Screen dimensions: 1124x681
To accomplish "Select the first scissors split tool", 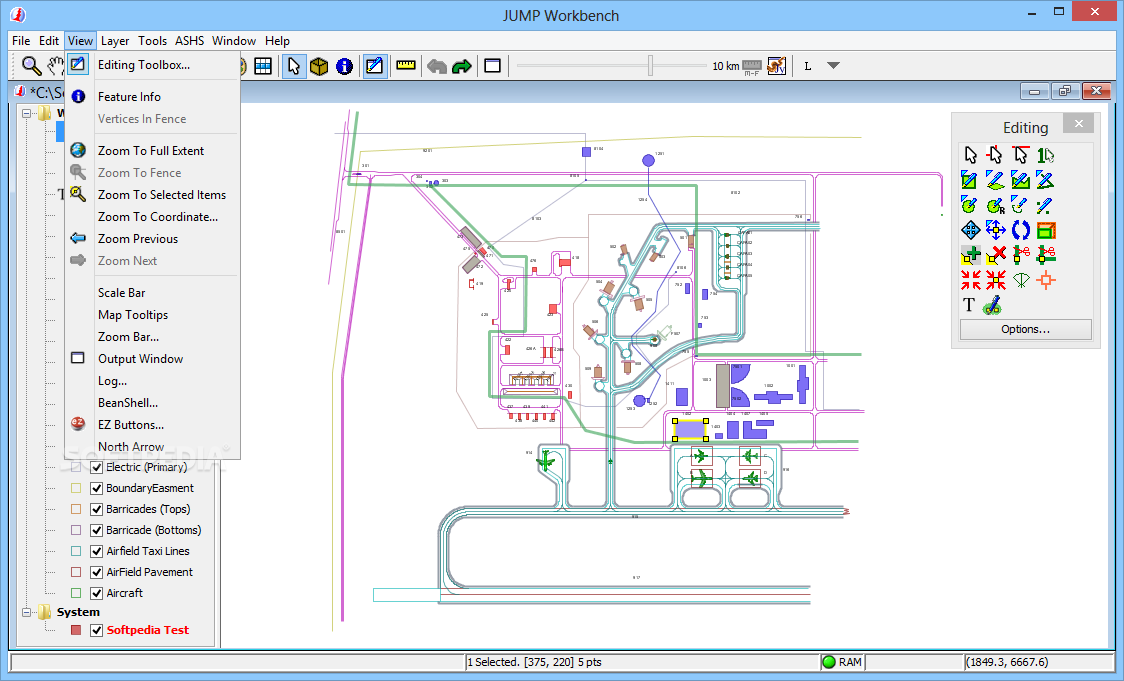I will (x=1021, y=255).
